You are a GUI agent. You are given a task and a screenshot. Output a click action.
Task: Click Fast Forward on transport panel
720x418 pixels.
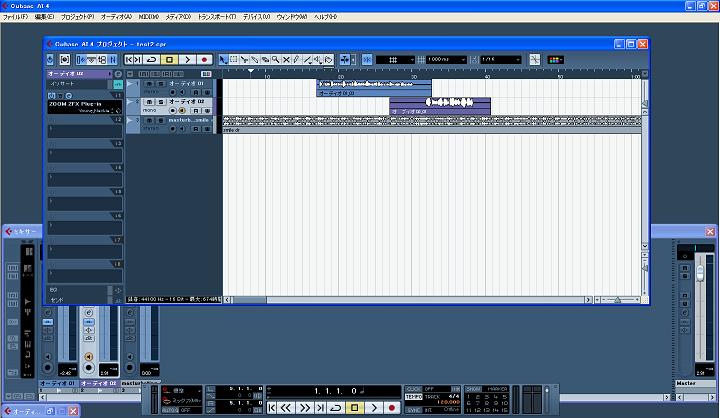tap(304, 407)
